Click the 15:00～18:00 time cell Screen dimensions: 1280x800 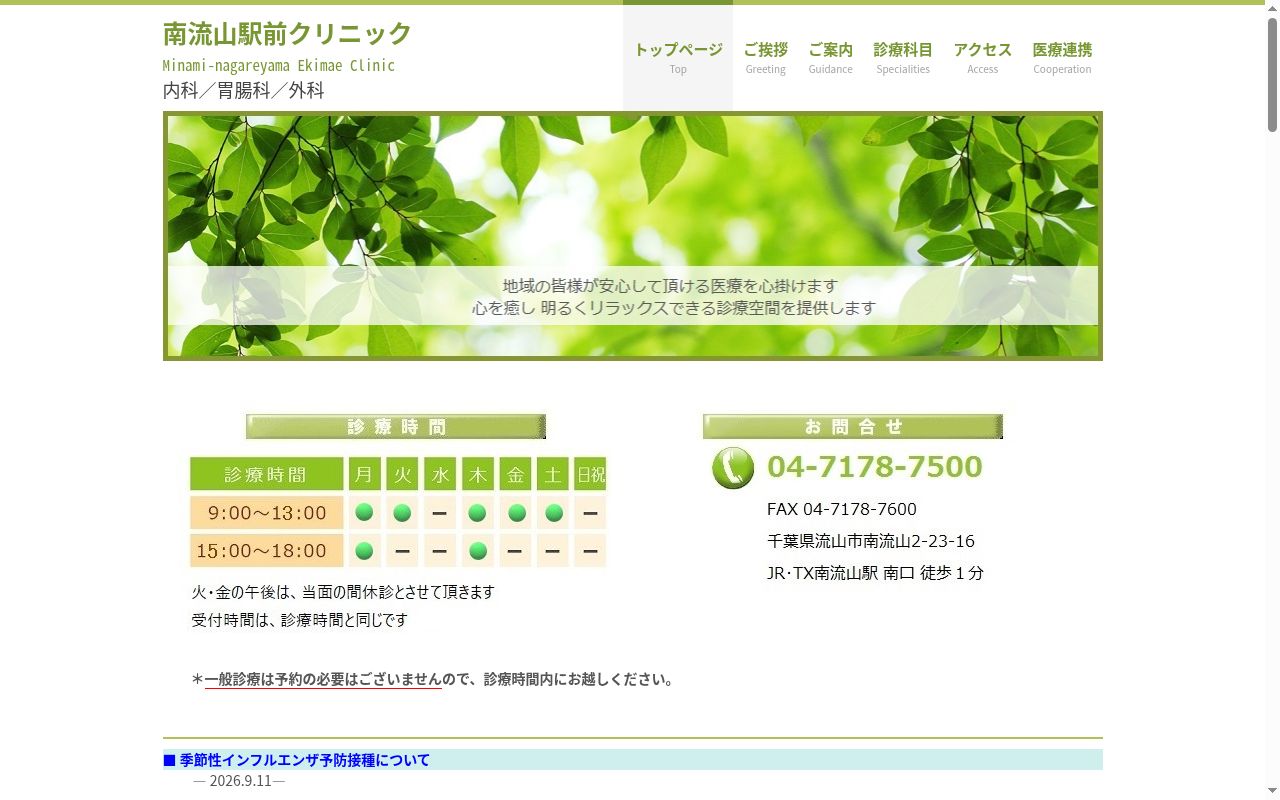[x=267, y=551]
